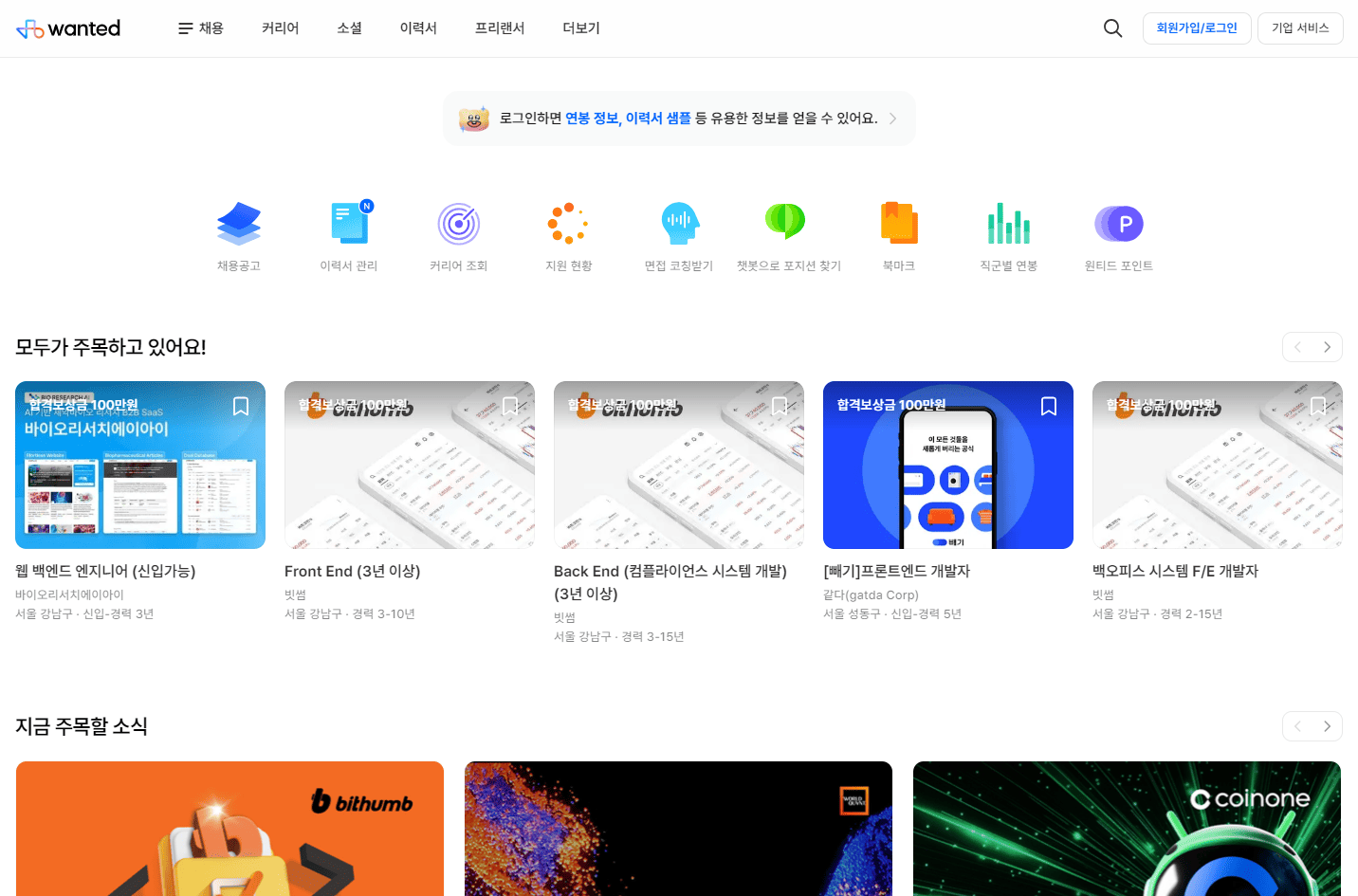
Task: Bookmark the 백오피스 시스템 F/E 개발자 card
Action: [1318, 406]
